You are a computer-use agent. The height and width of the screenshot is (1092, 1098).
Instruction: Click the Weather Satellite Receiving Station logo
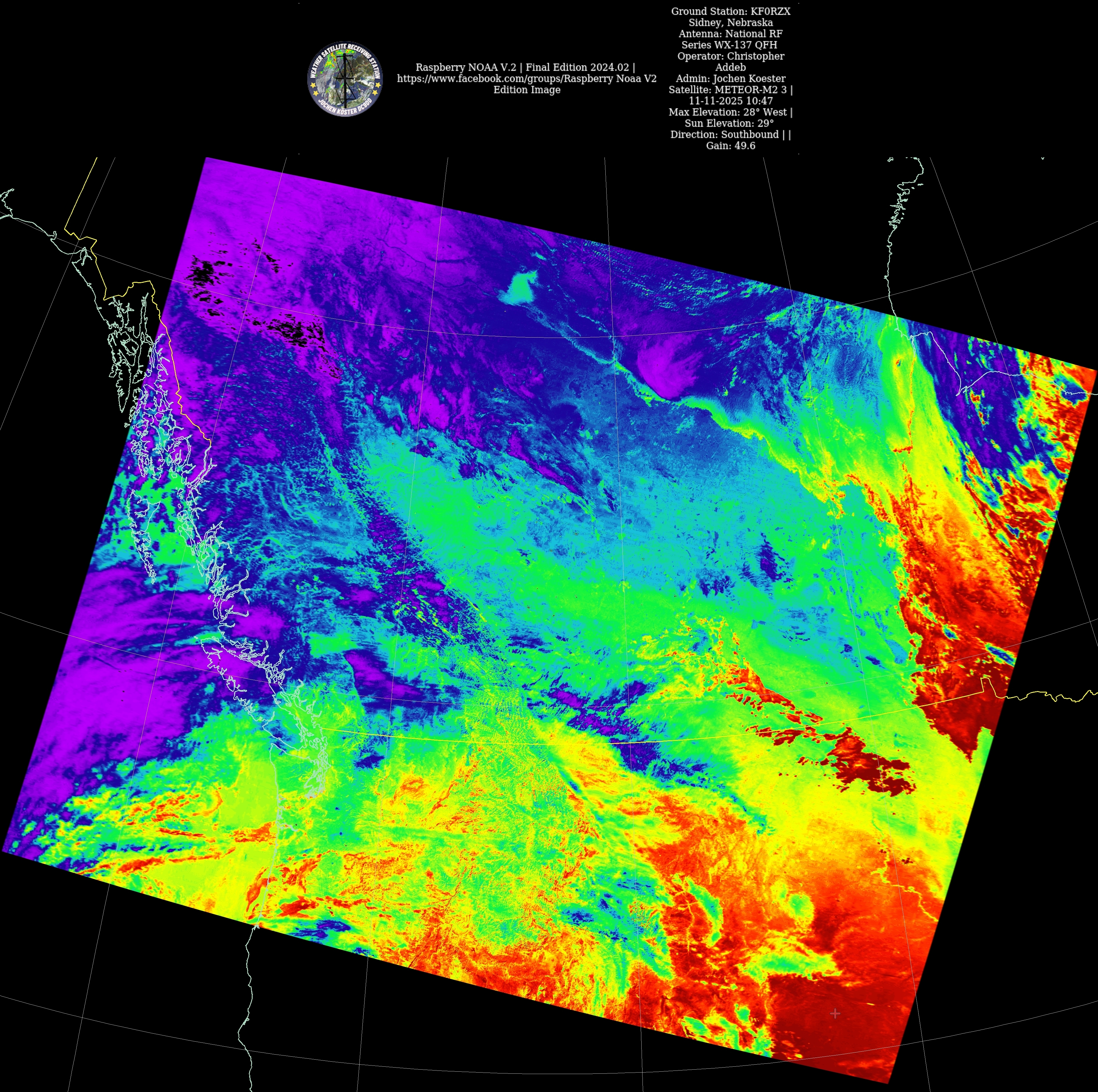[x=345, y=79]
